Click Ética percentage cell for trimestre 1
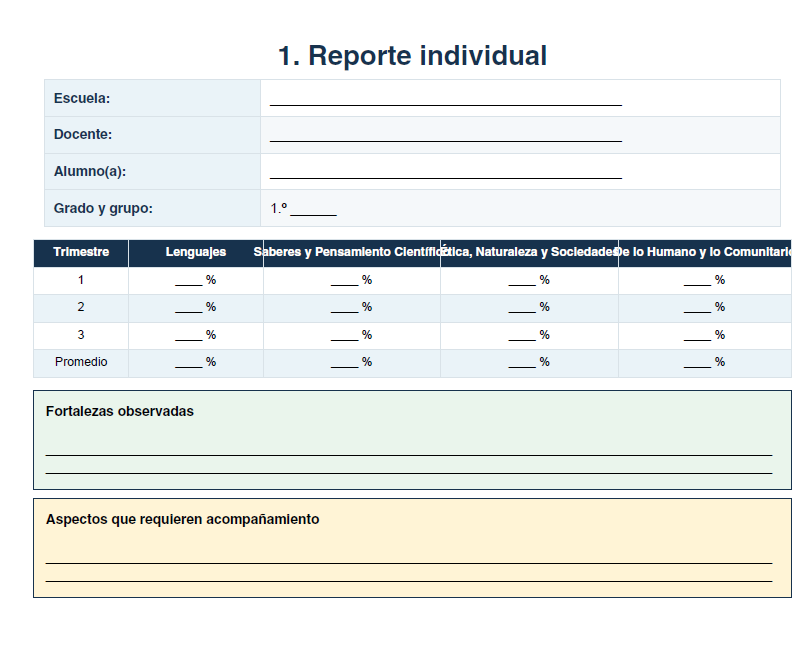810x651 pixels. pos(529,280)
